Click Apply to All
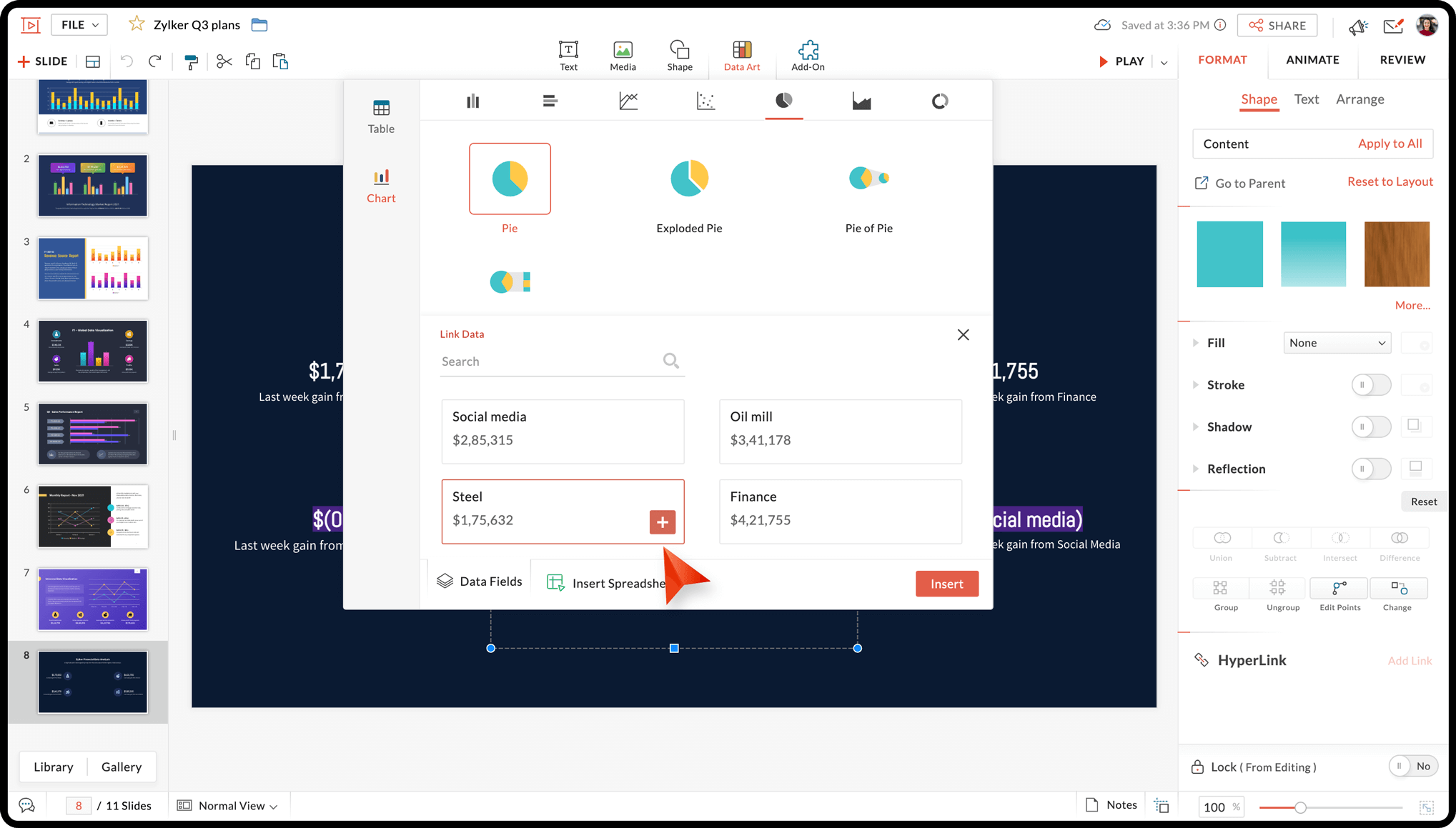The width and height of the screenshot is (1456, 828). coord(1390,144)
